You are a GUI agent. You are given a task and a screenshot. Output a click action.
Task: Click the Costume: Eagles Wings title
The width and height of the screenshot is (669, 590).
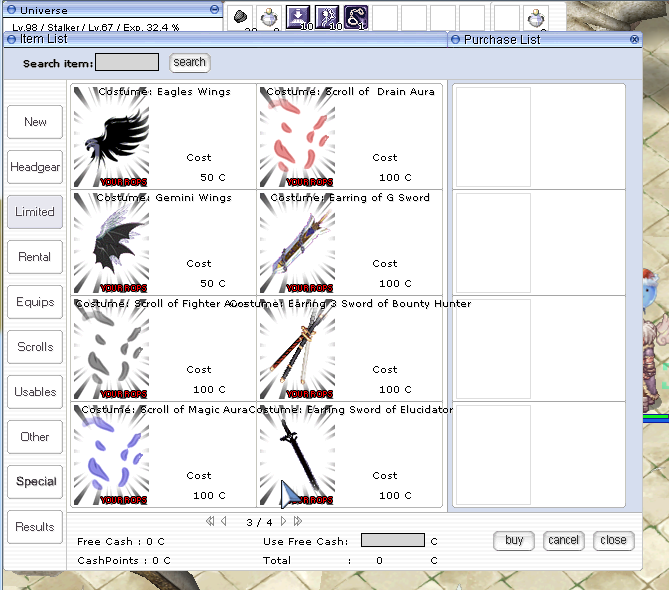click(x=164, y=92)
